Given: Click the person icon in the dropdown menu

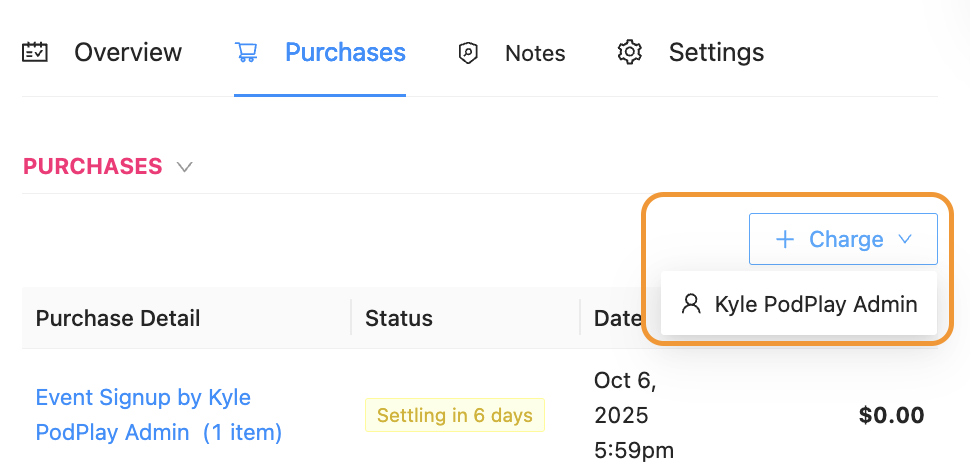Looking at the screenshot, I should click(x=691, y=304).
